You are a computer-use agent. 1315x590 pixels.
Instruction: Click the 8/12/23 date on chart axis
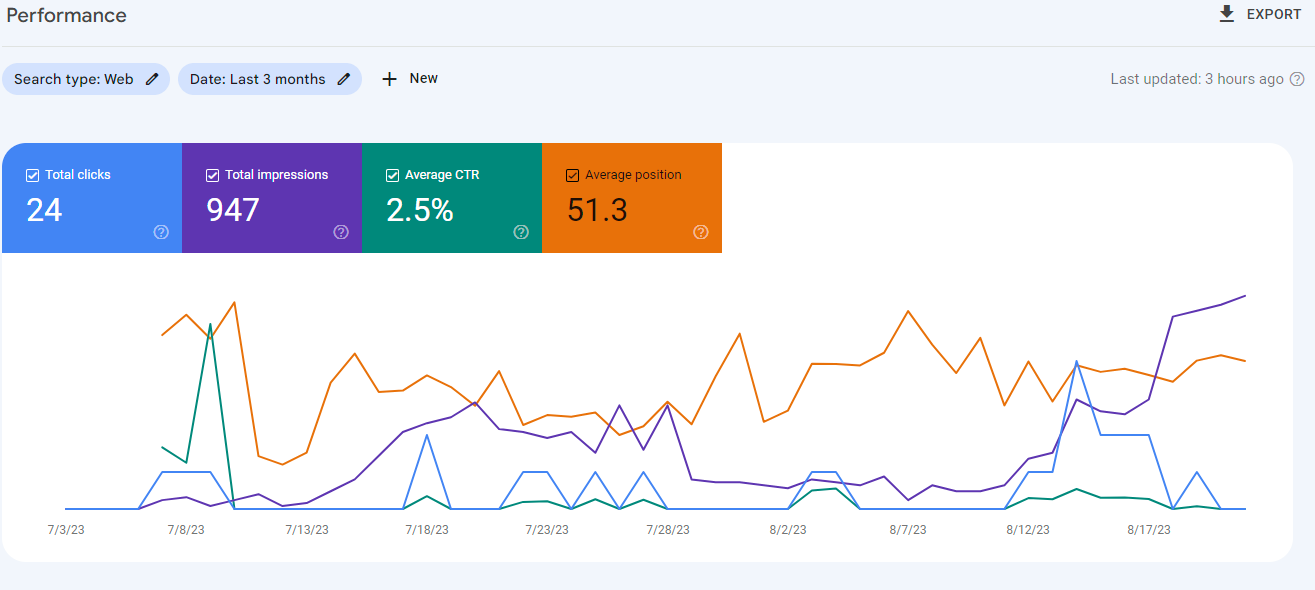[1028, 530]
